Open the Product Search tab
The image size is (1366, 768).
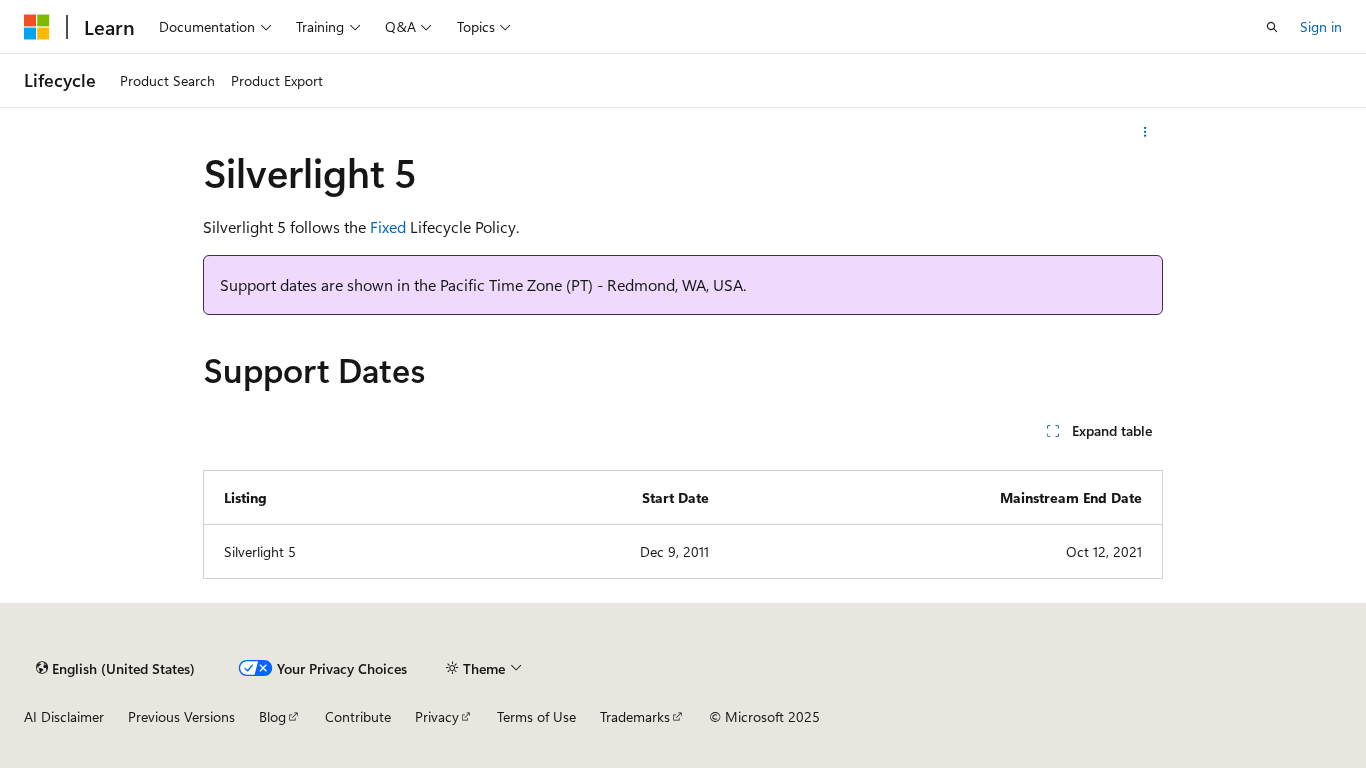click(167, 81)
